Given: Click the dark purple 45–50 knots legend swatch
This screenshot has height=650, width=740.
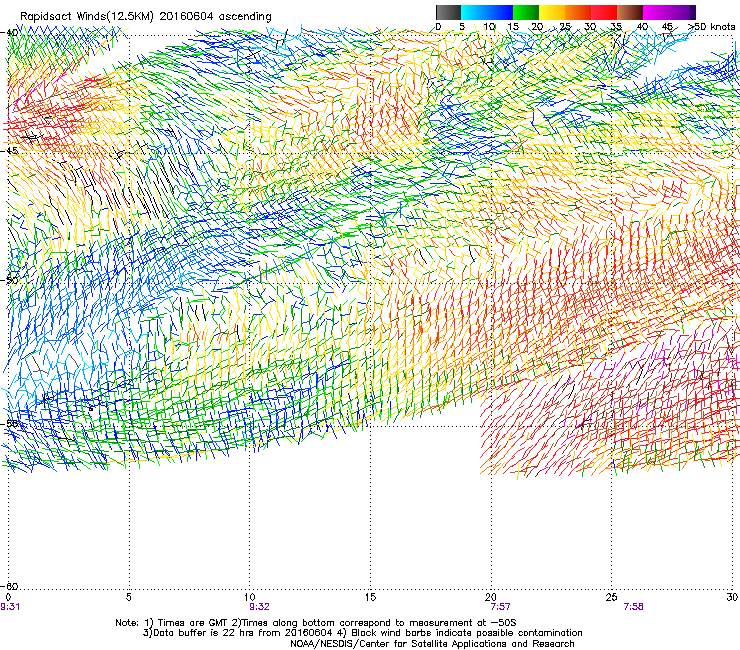Looking at the screenshot, I should coord(682,12).
